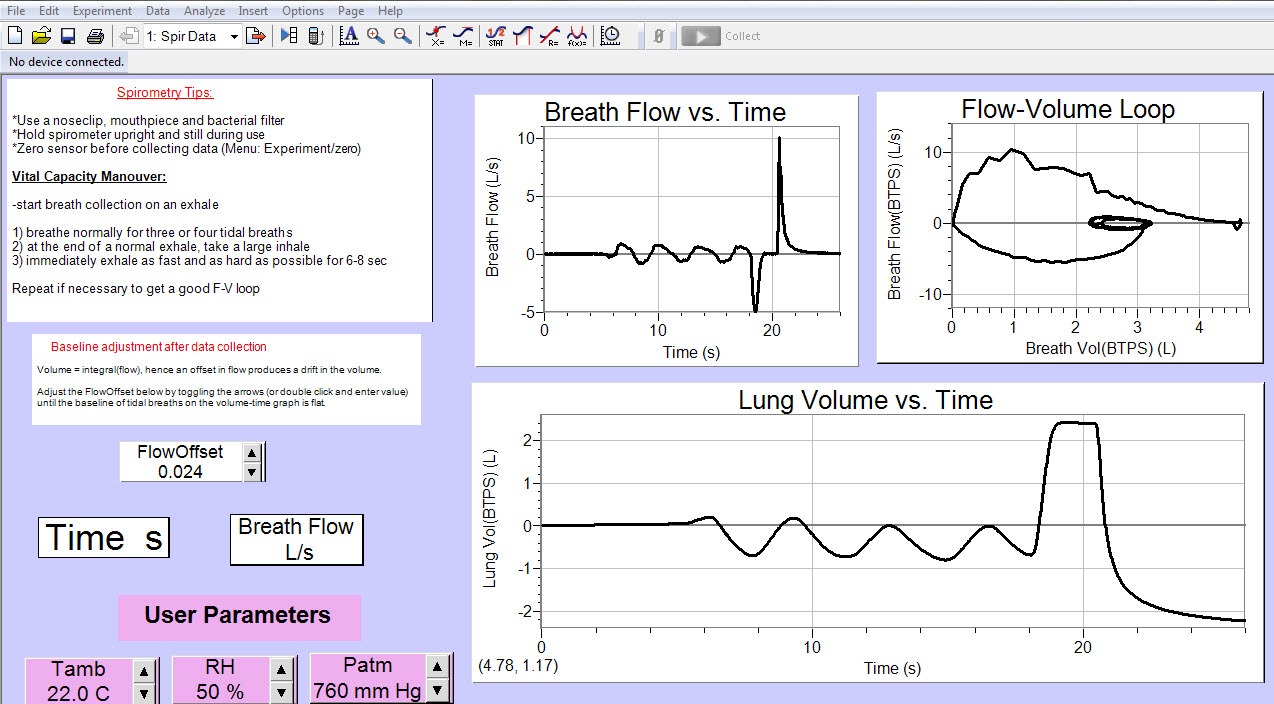
Task: Raise RH value with the up arrow
Action: [282, 671]
